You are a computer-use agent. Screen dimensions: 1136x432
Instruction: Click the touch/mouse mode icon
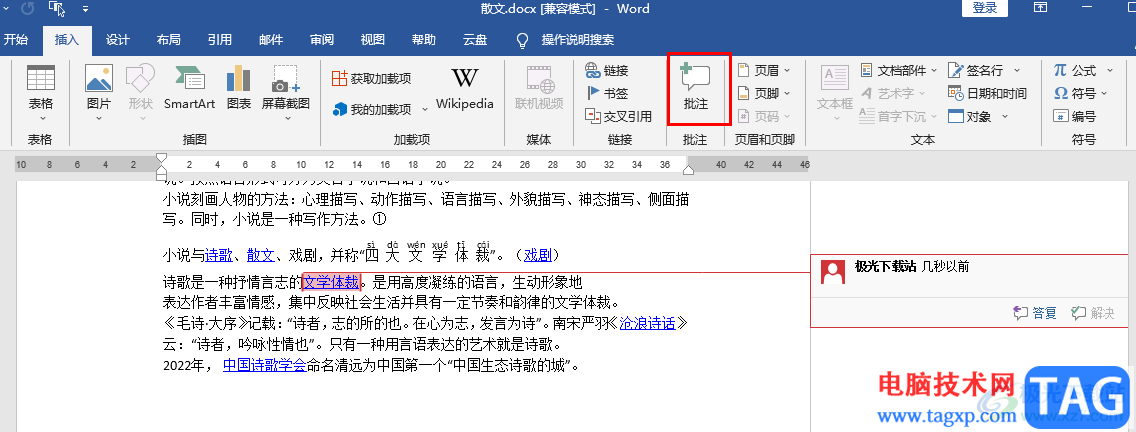(x=56, y=9)
